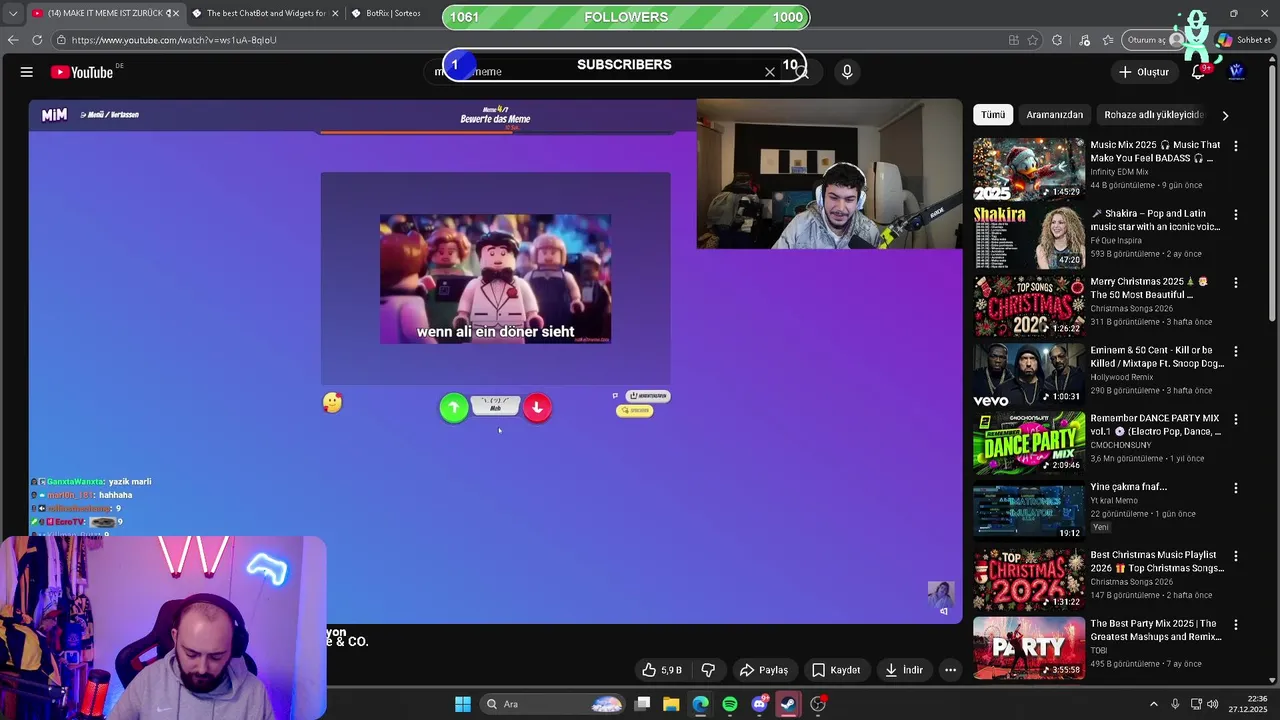
Task: Click the Yt kral Memo channel name
Action: tap(1114, 501)
